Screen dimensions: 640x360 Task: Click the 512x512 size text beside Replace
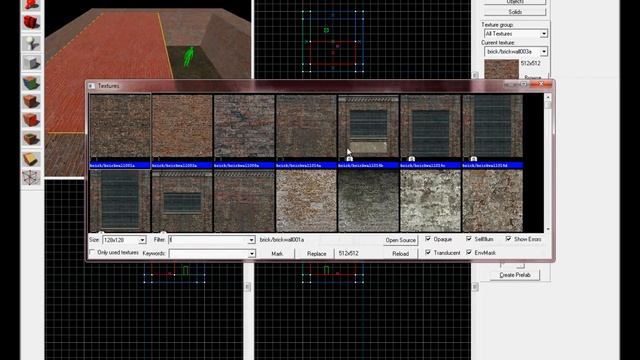coord(348,253)
